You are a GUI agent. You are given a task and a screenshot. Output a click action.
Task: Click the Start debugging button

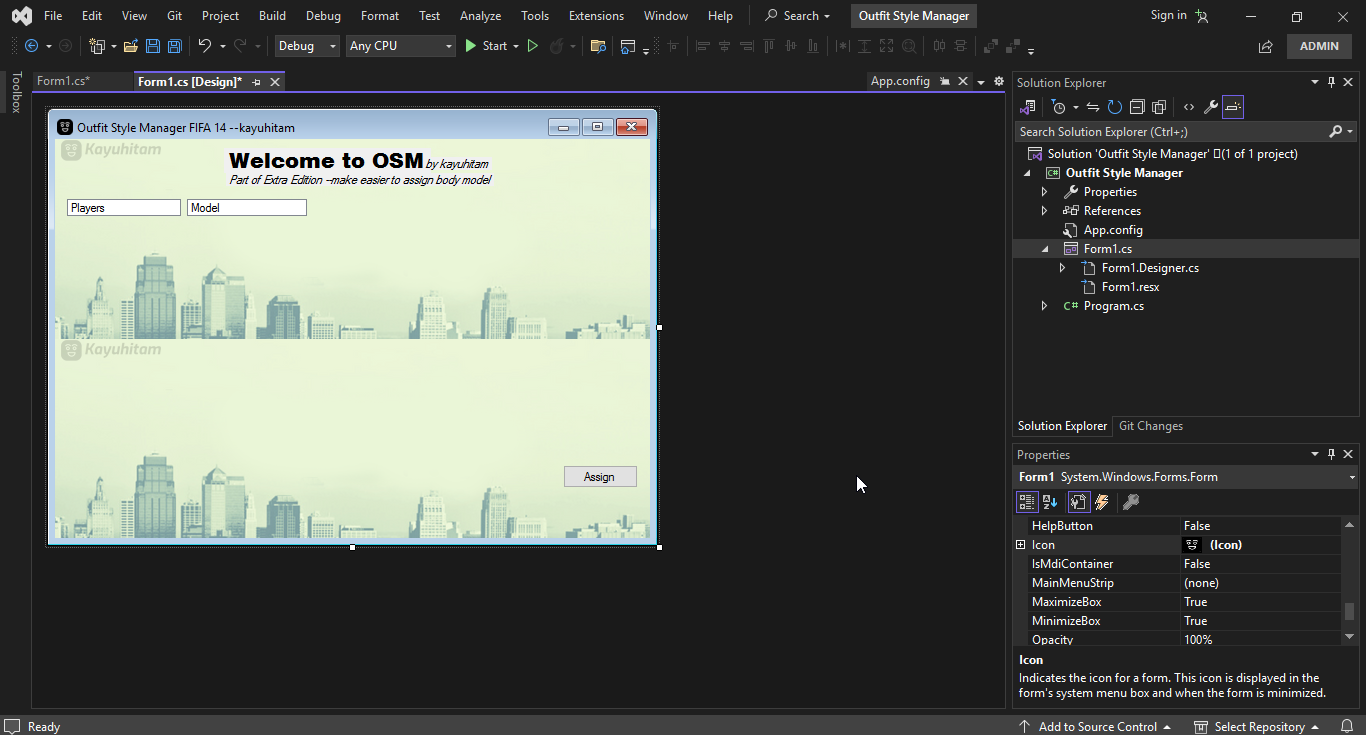486,46
